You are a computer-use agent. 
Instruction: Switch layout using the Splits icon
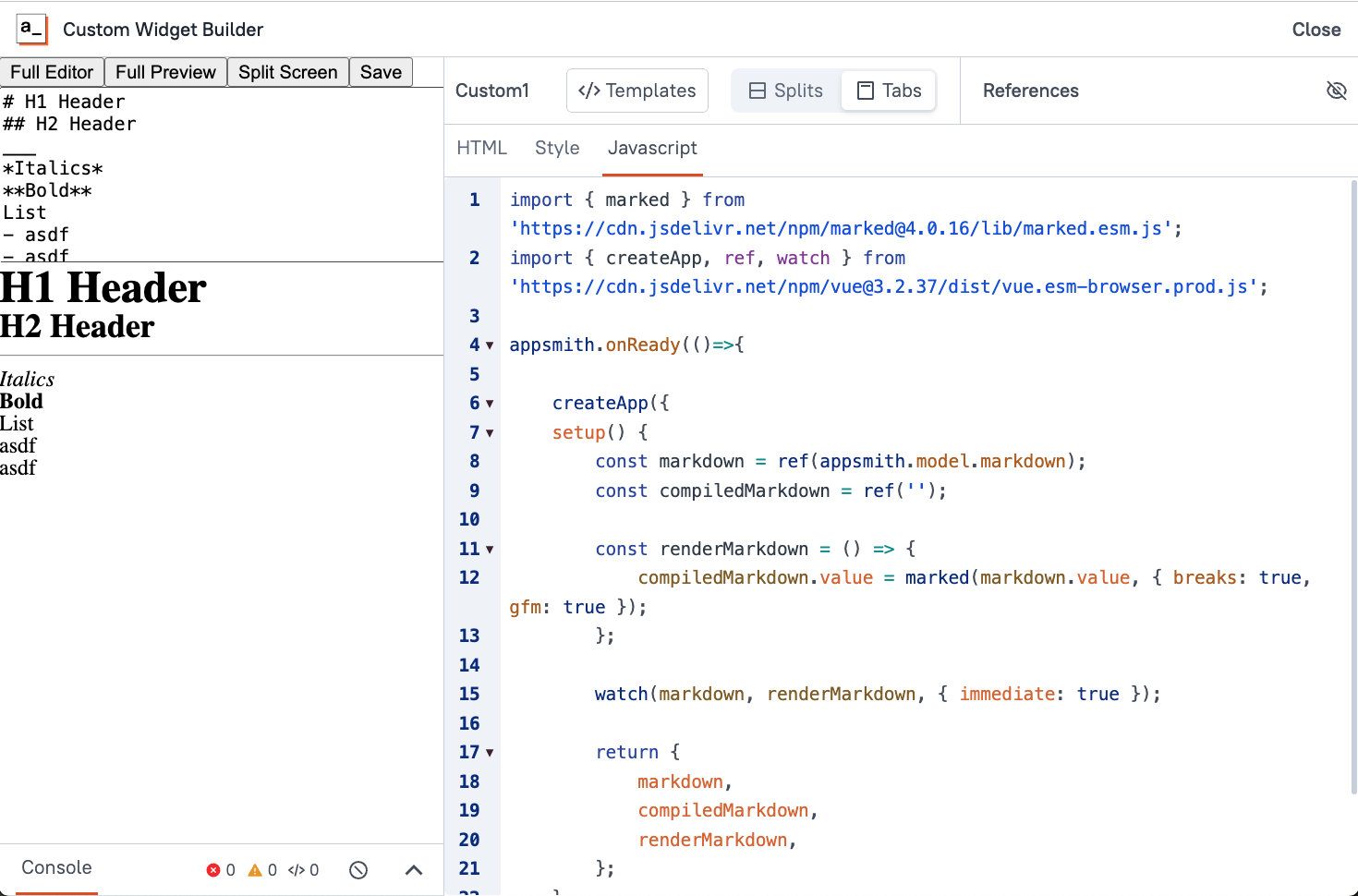786,90
